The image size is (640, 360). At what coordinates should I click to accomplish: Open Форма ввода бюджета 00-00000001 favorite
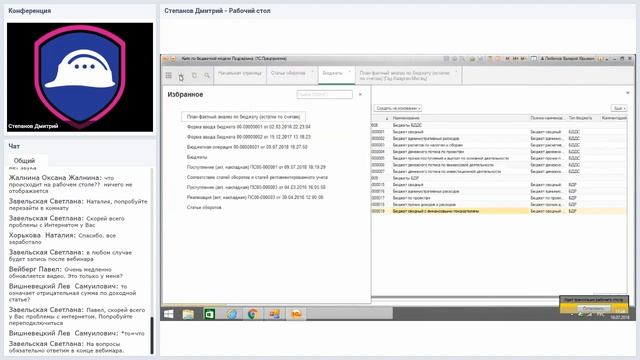coord(249,127)
